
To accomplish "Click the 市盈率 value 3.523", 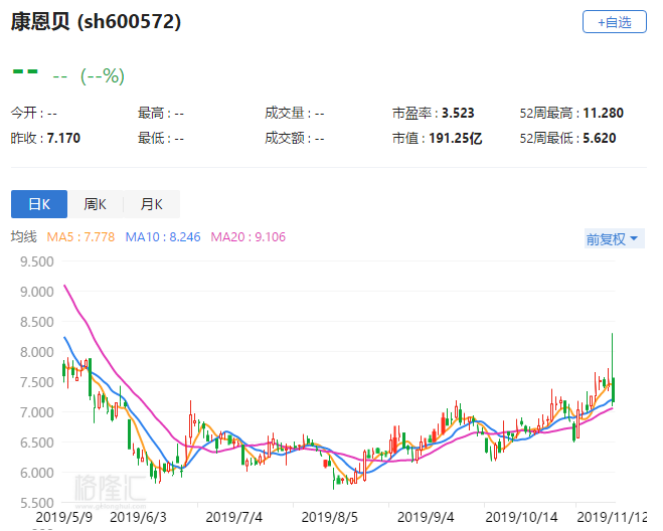I will pyautogui.click(x=458, y=113).
